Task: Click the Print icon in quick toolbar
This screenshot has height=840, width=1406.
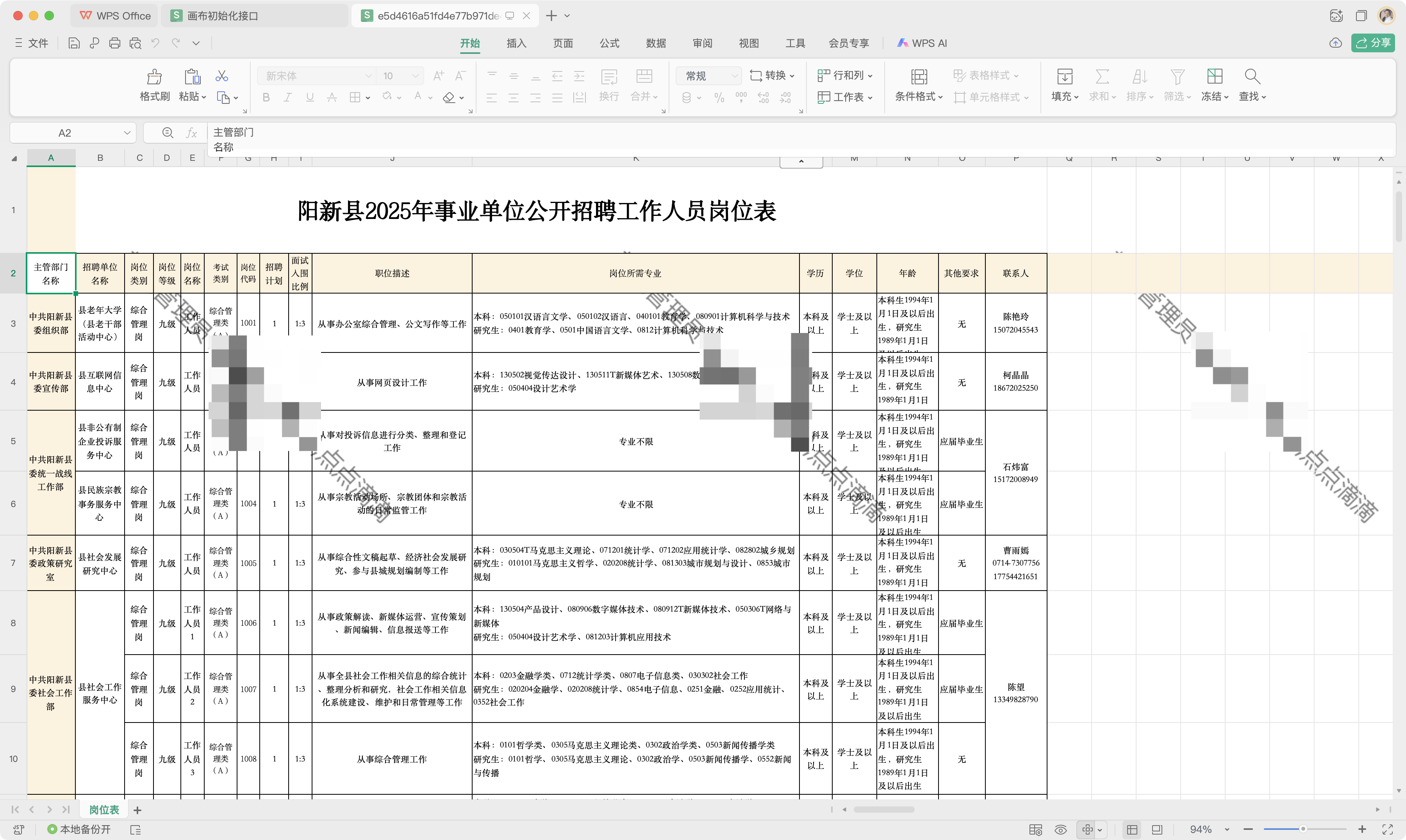Action: click(x=115, y=43)
